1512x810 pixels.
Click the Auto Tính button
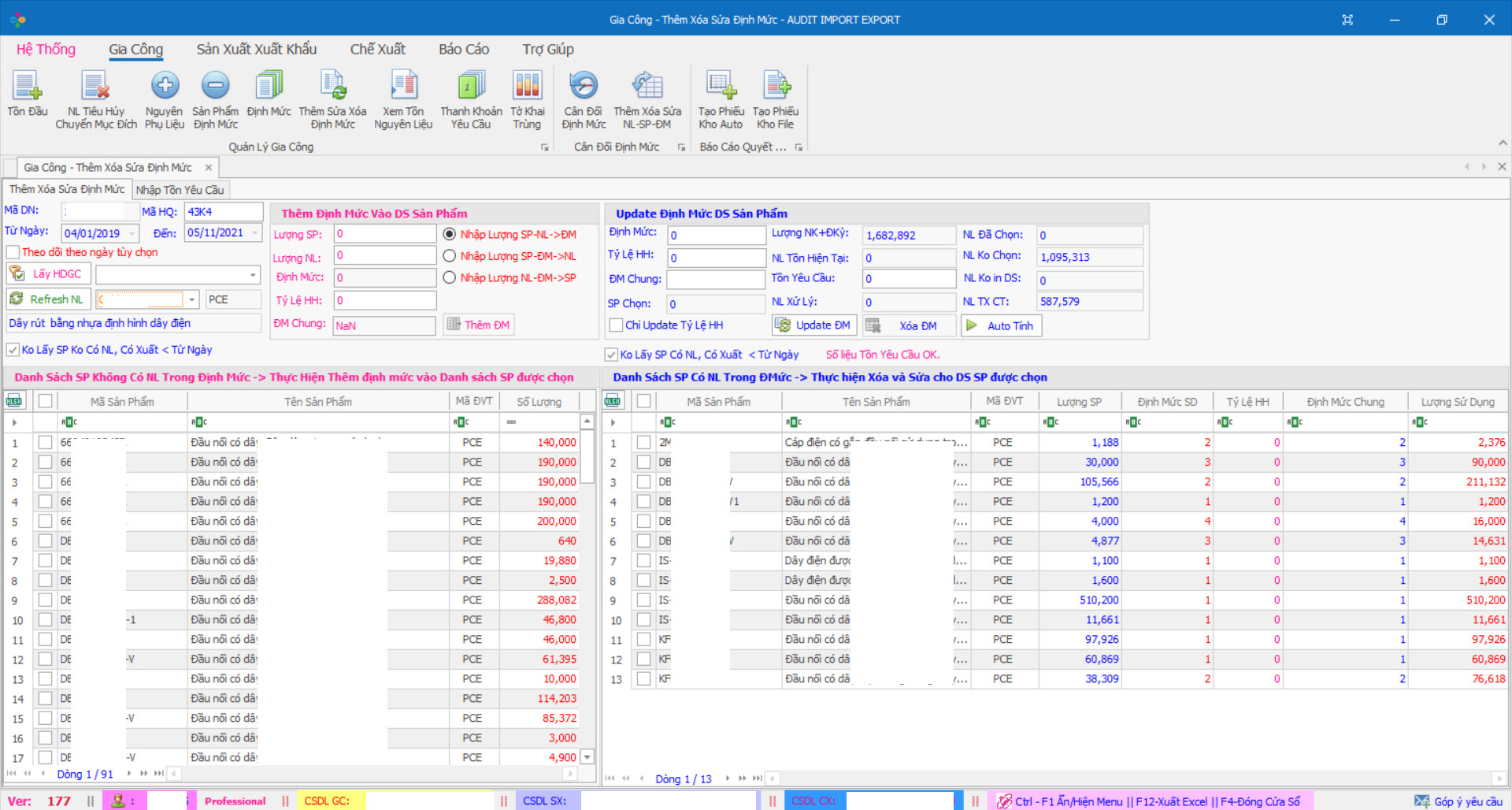point(1000,325)
